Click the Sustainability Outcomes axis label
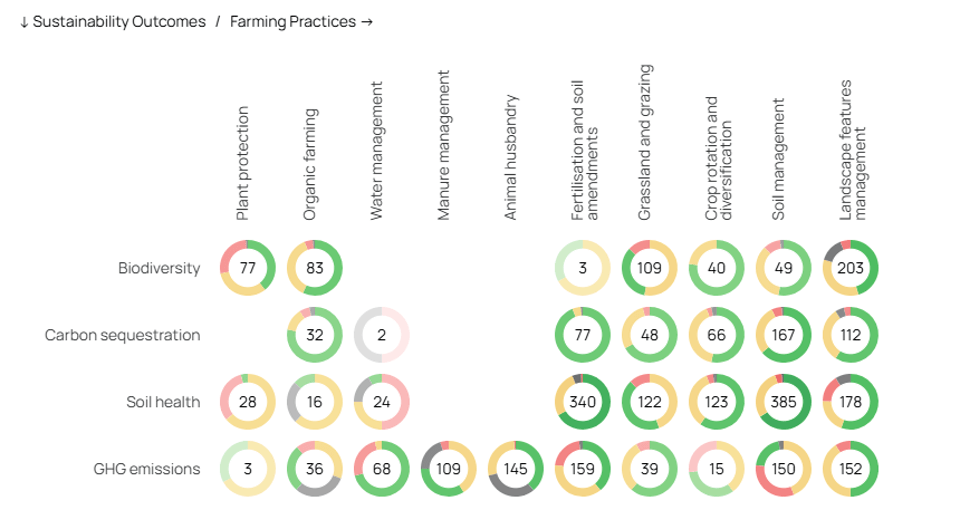Viewport: 960px width, 510px height. tap(112, 22)
